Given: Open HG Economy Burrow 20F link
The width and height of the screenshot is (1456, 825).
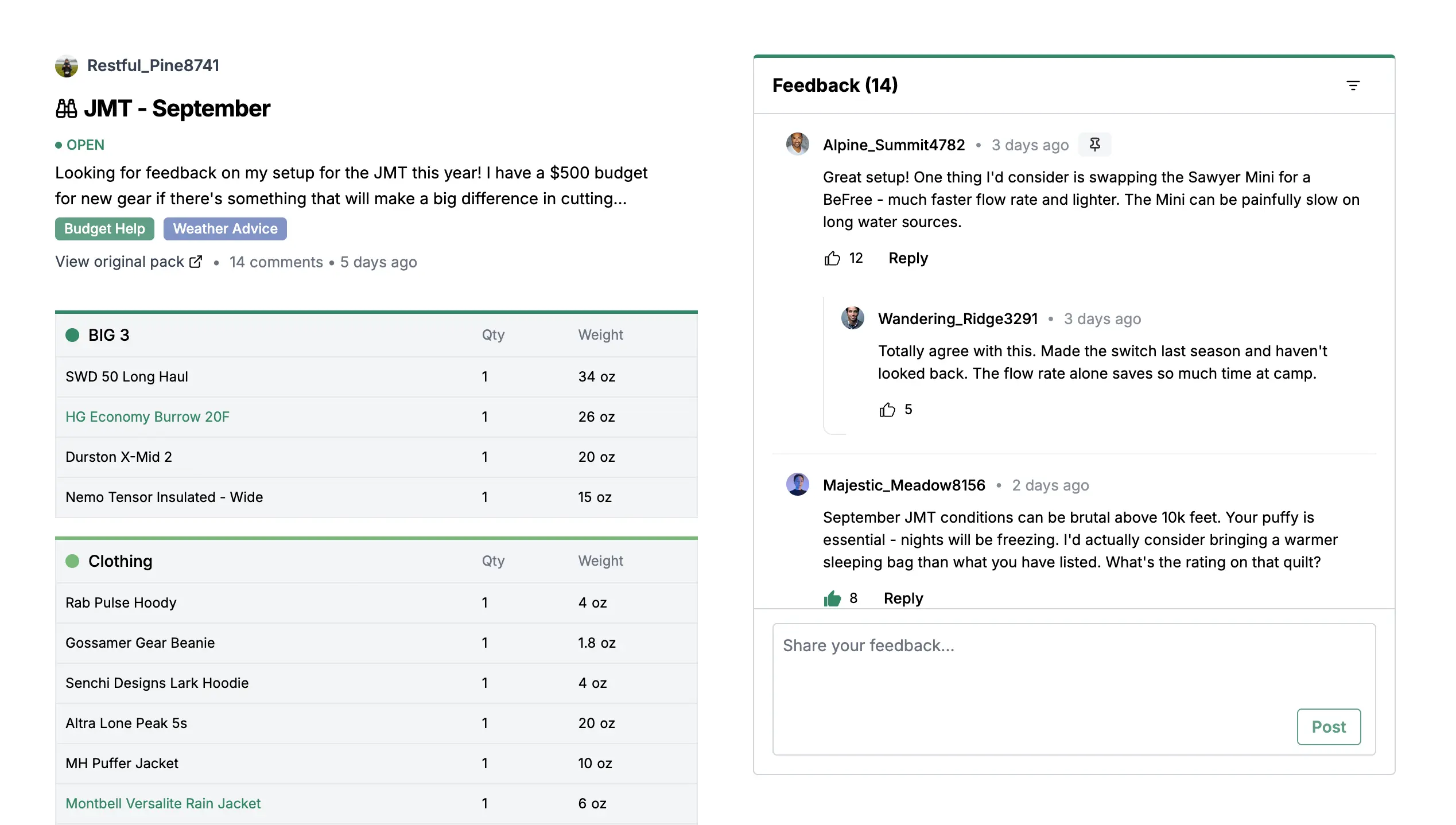Looking at the screenshot, I should point(147,417).
